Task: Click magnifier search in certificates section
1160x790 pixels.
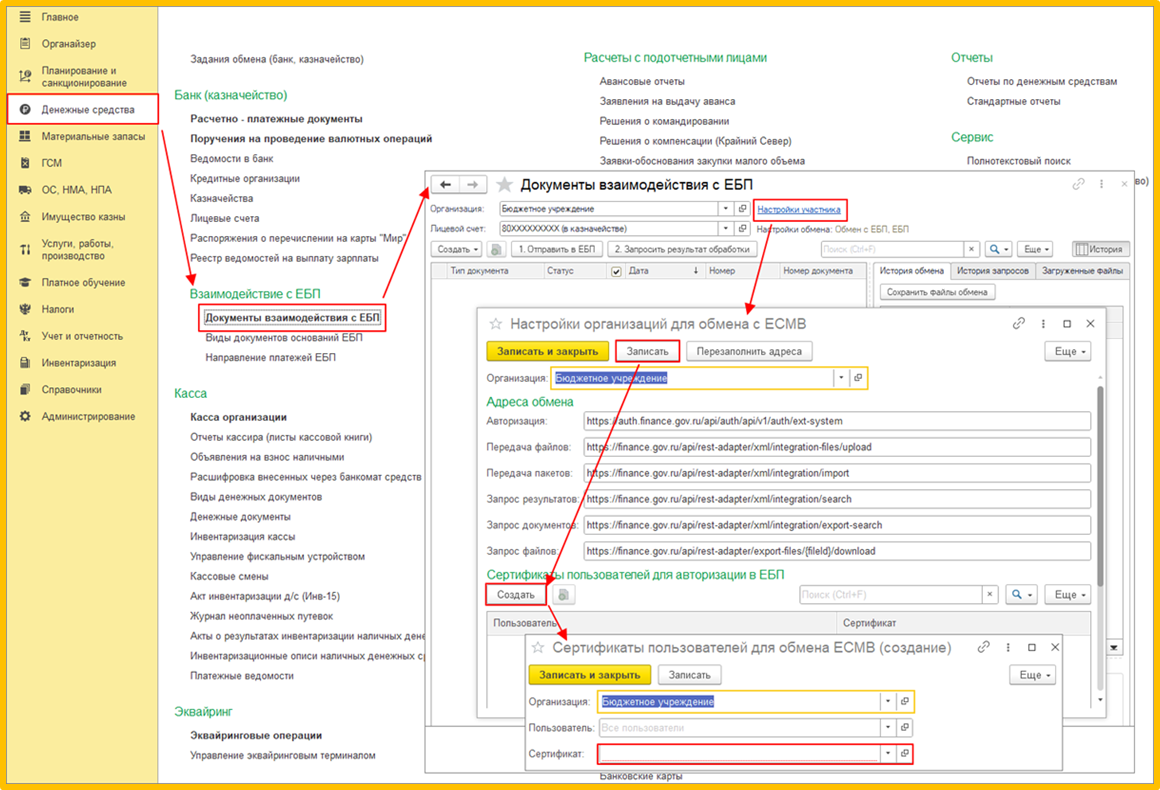Action: (1022, 595)
